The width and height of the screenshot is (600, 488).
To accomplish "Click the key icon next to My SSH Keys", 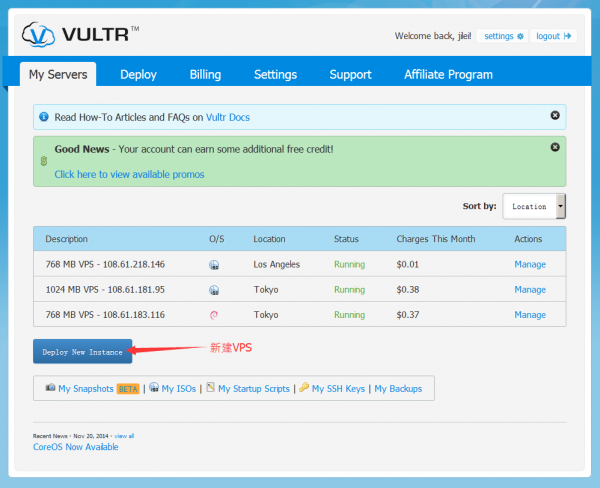I will pyautogui.click(x=304, y=387).
